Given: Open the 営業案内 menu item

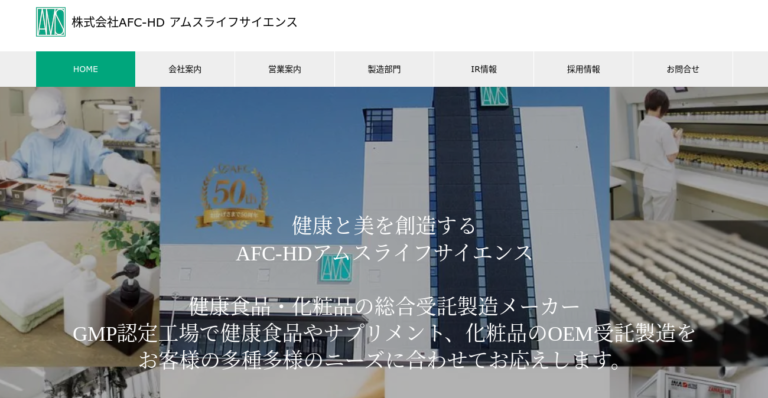Looking at the screenshot, I should (x=285, y=69).
